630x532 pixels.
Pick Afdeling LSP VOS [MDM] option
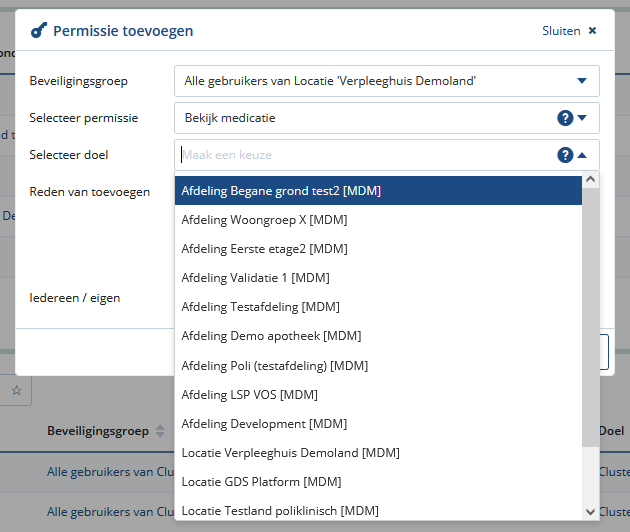pyautogui.click(x=249, y=394)
